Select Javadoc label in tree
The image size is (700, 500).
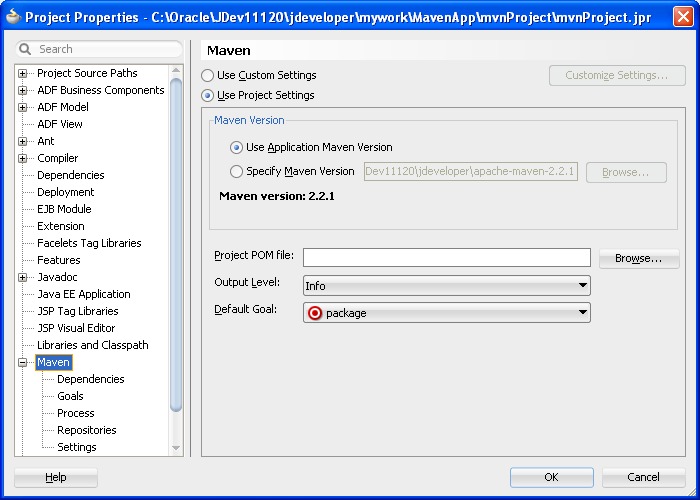[x=57, y=277]
